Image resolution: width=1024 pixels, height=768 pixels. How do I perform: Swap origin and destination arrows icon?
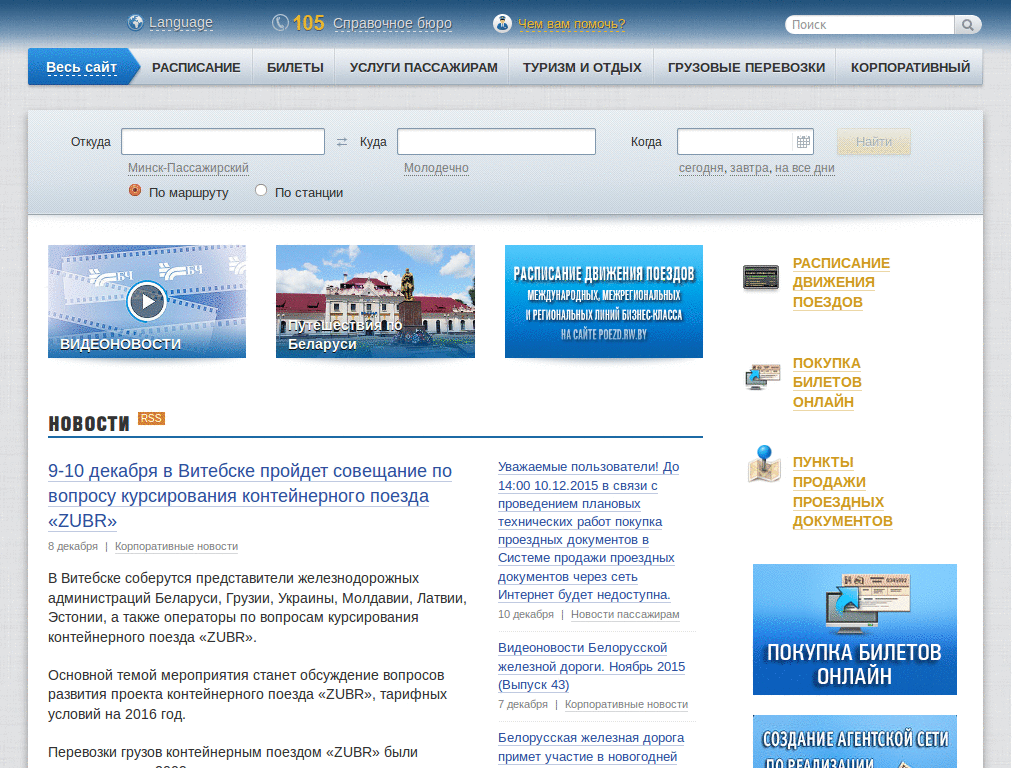click(x=342, y=142)
